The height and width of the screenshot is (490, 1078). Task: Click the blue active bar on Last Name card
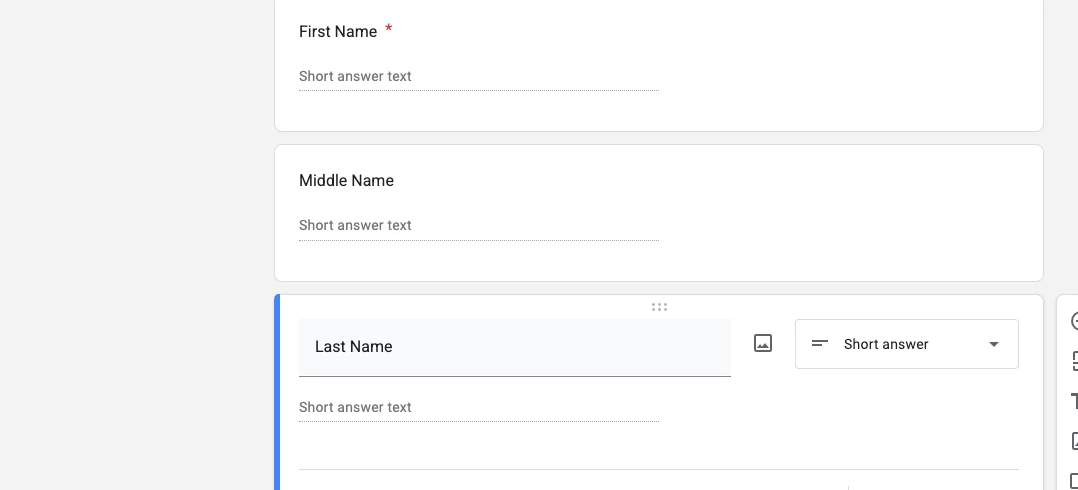pyautogui.click(x=277, y=392)
